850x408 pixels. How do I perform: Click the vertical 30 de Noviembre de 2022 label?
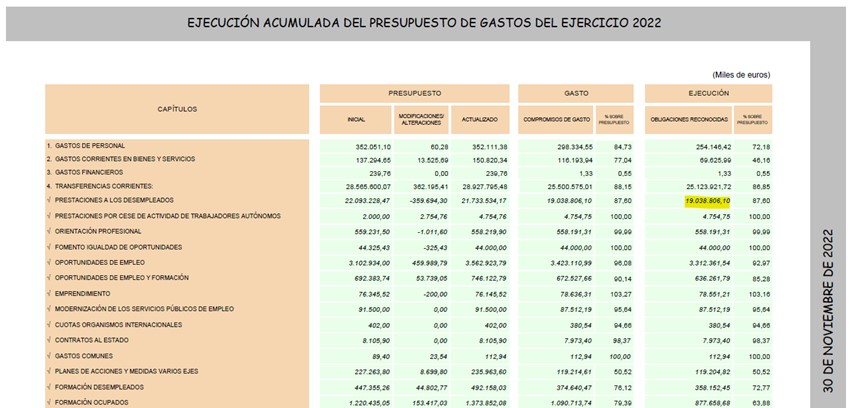829,309
